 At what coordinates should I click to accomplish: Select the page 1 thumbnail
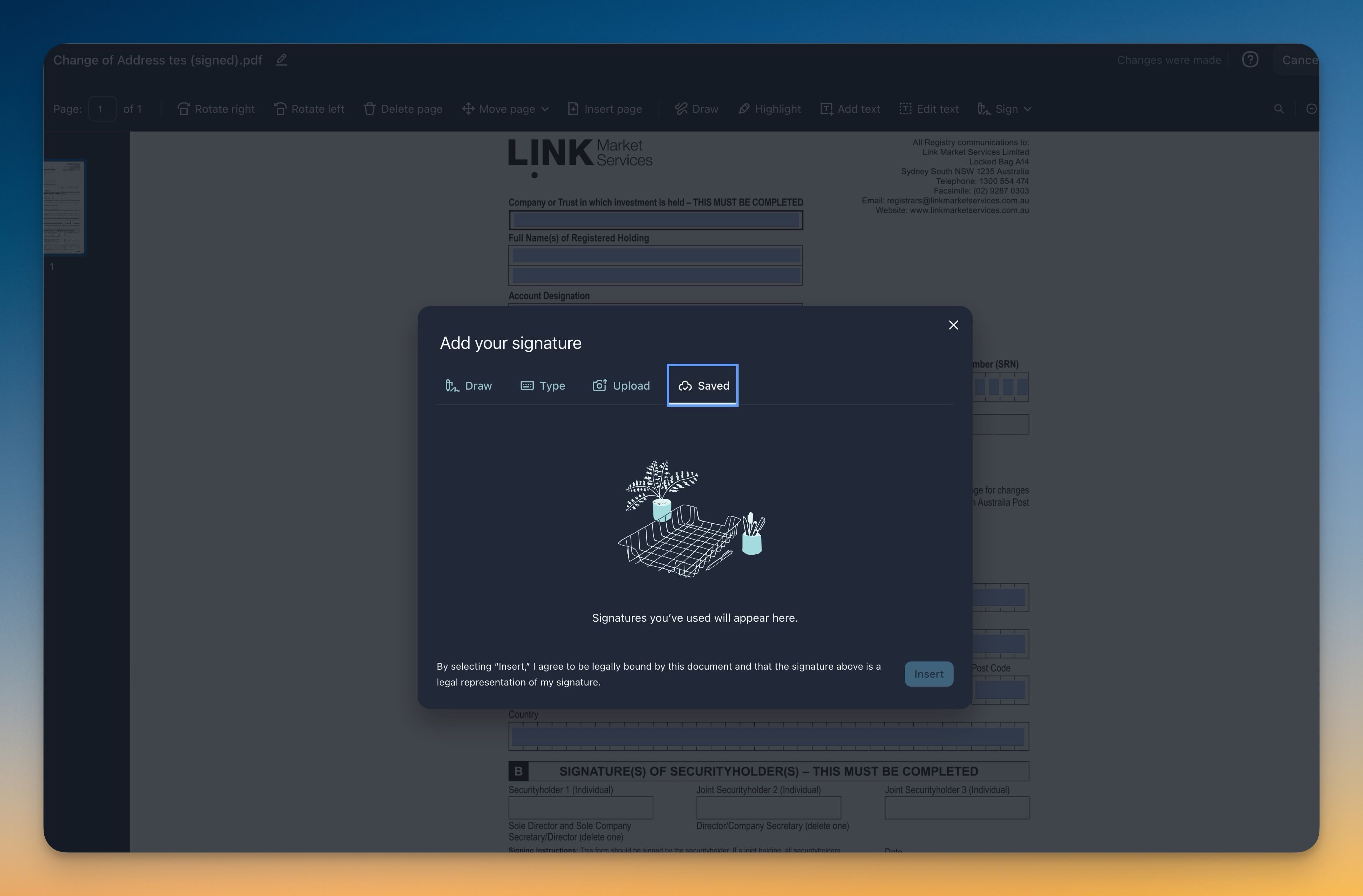(64, 207)
